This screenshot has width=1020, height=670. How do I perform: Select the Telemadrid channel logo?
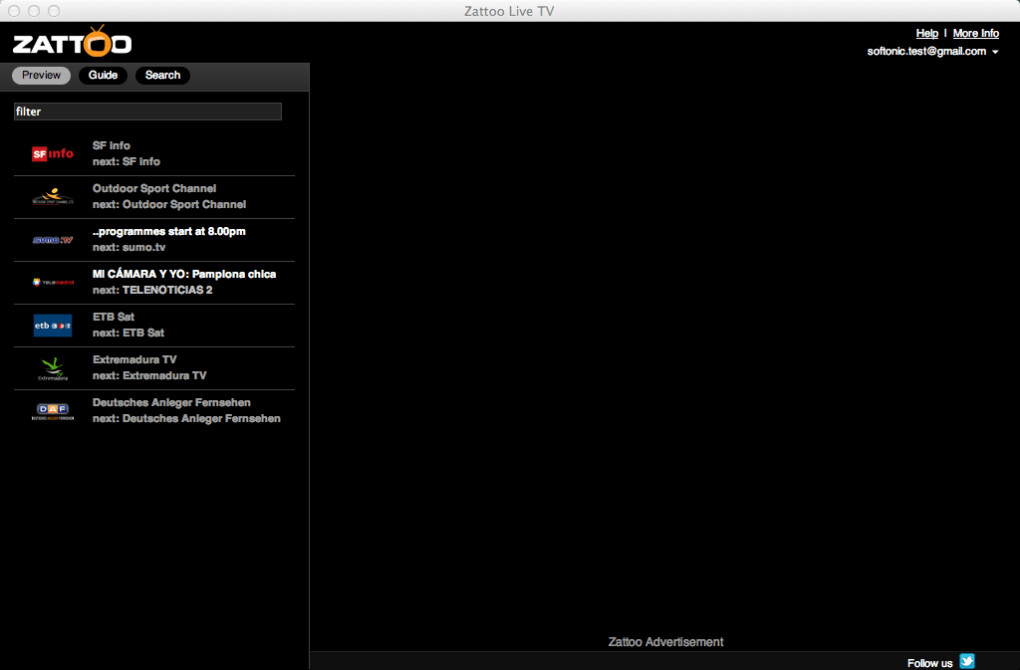53,282
